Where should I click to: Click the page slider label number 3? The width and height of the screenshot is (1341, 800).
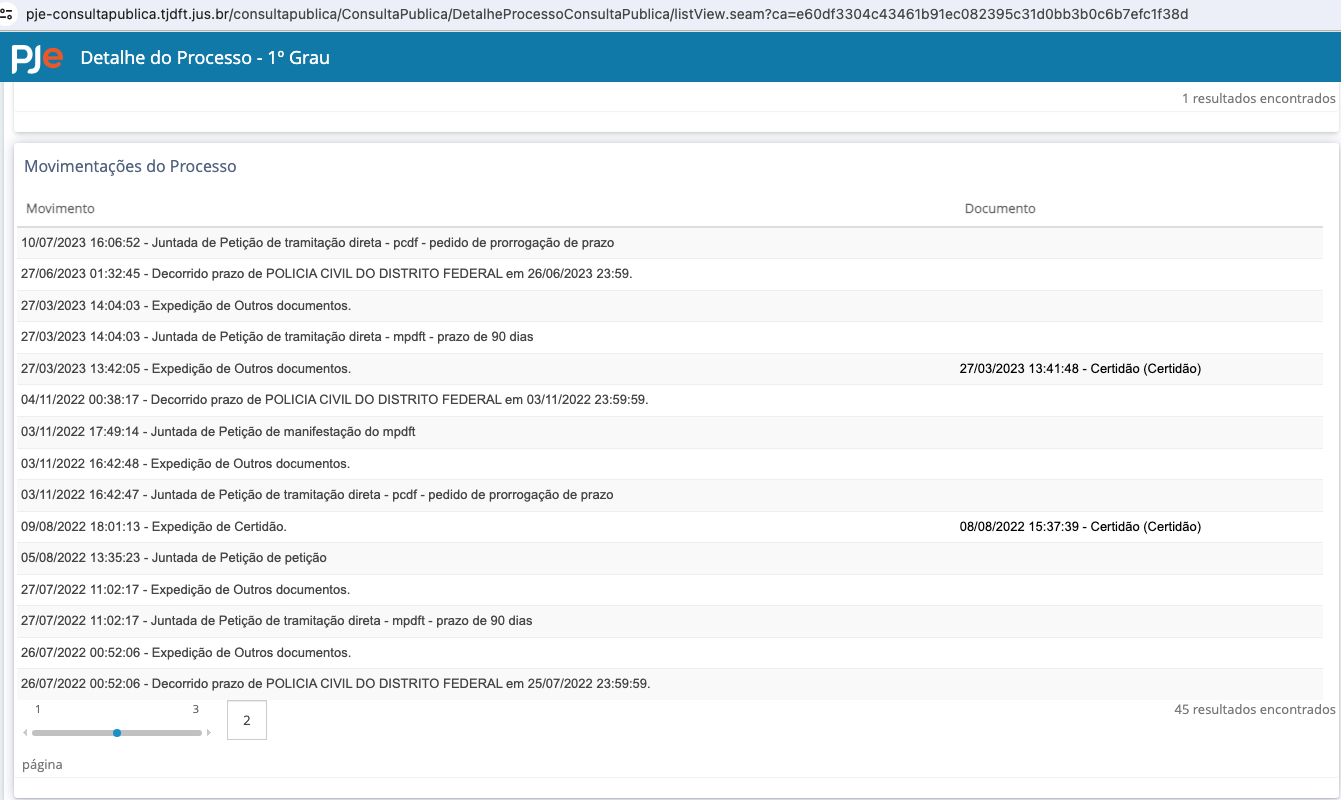click(x=196, y=709)
